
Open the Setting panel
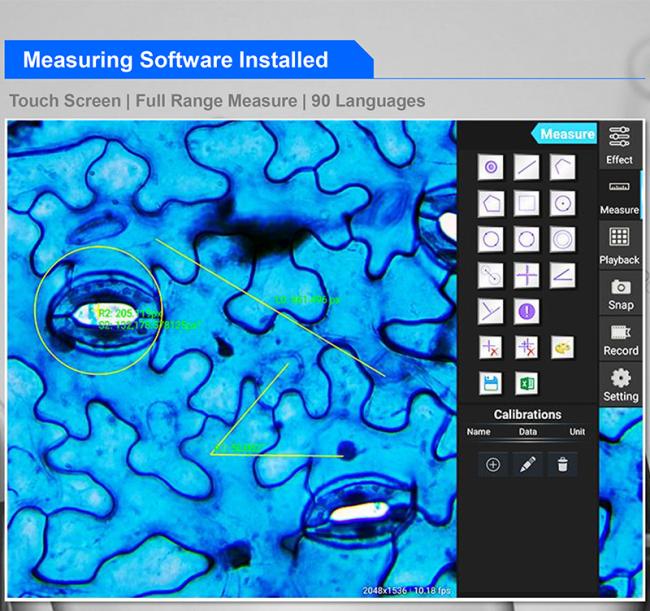click(620, 384)
